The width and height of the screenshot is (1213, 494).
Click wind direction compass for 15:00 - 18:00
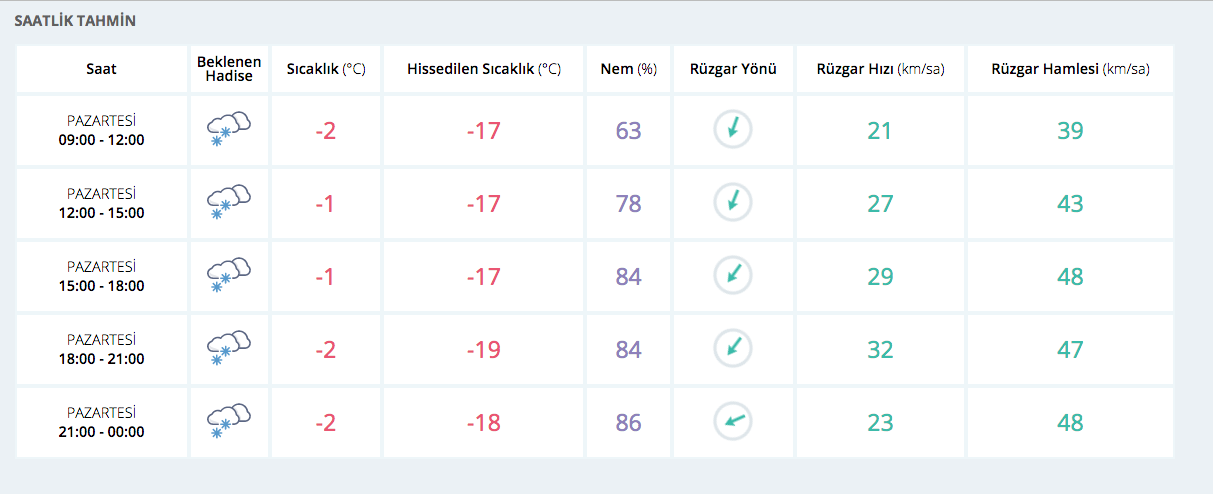[733, 275]
